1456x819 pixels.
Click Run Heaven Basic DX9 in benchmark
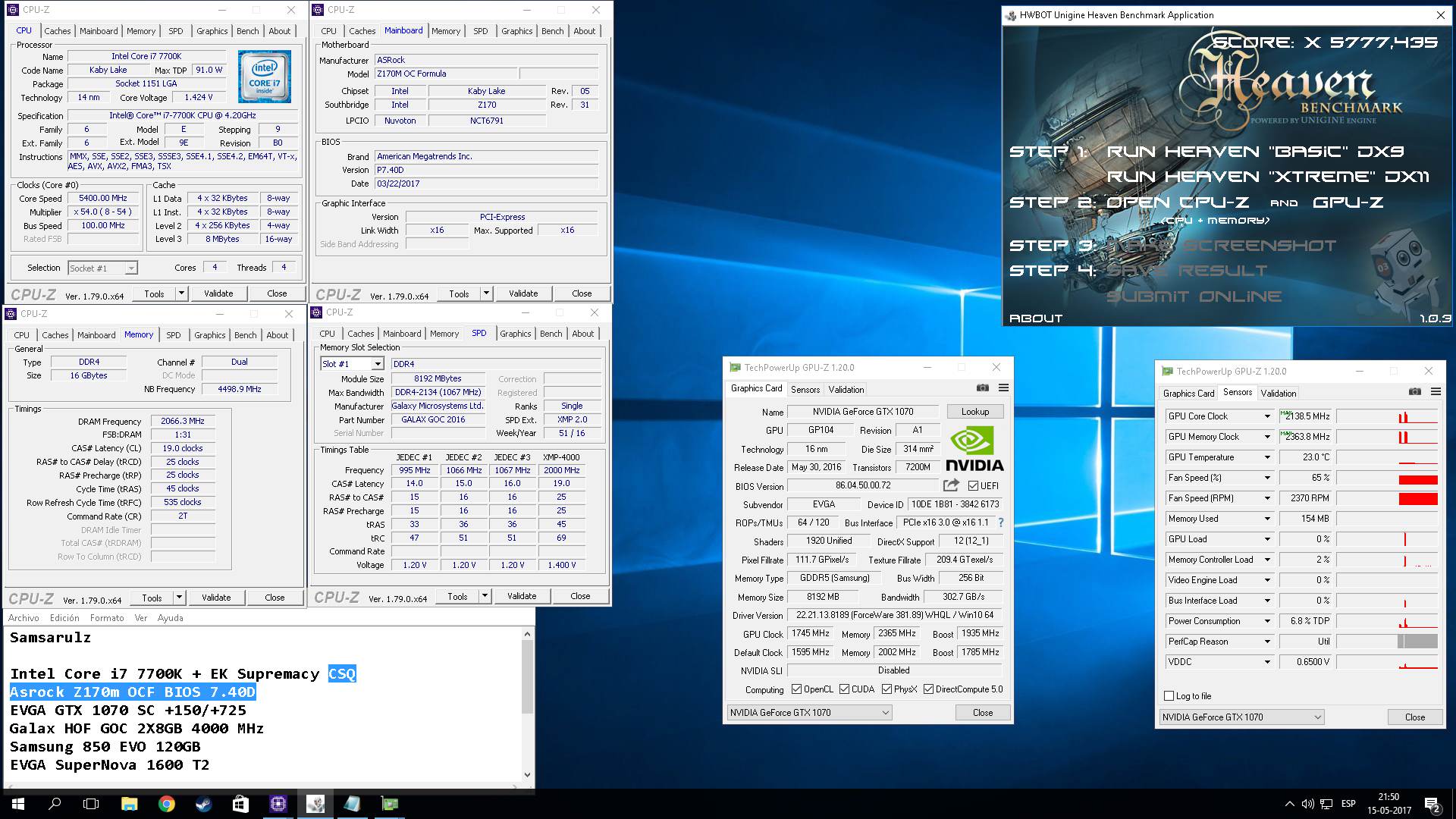[1256, 152]
